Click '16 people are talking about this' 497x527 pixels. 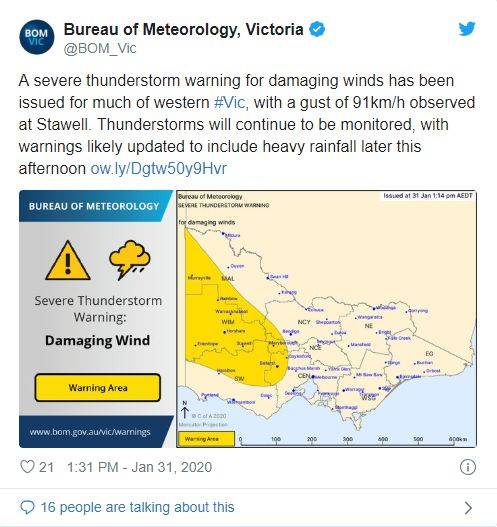pyautogui.click(x=137, y=508)
